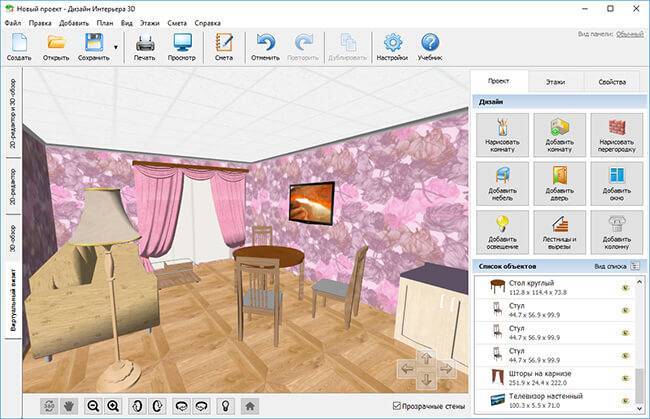This screenshot has width=650, height=419.
Task: Toggle visibility eye for Стол круглый
Action: coord(626,288)
